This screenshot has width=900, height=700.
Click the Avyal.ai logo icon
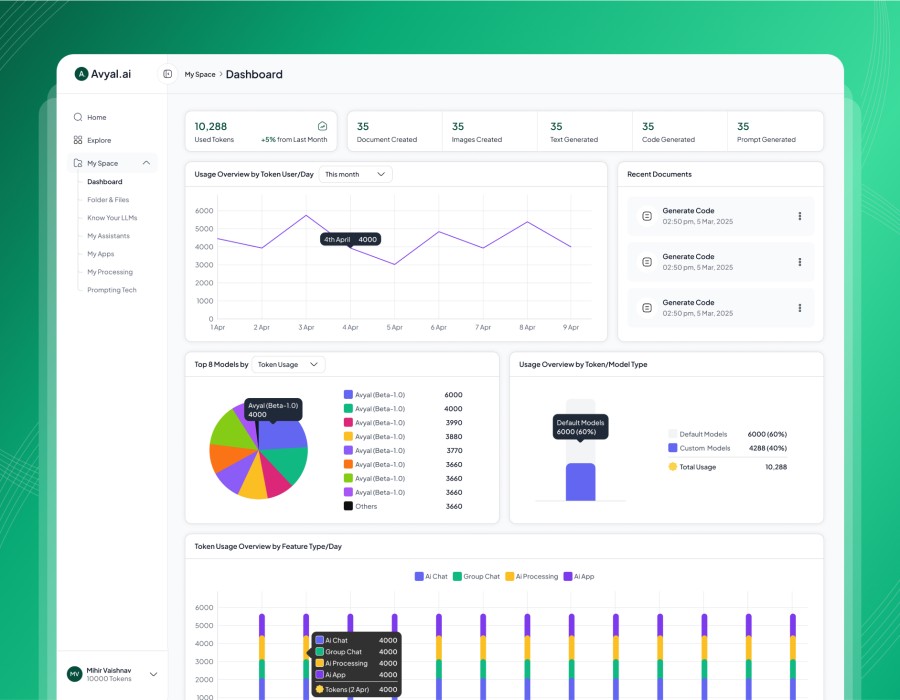tap(81, 74)
